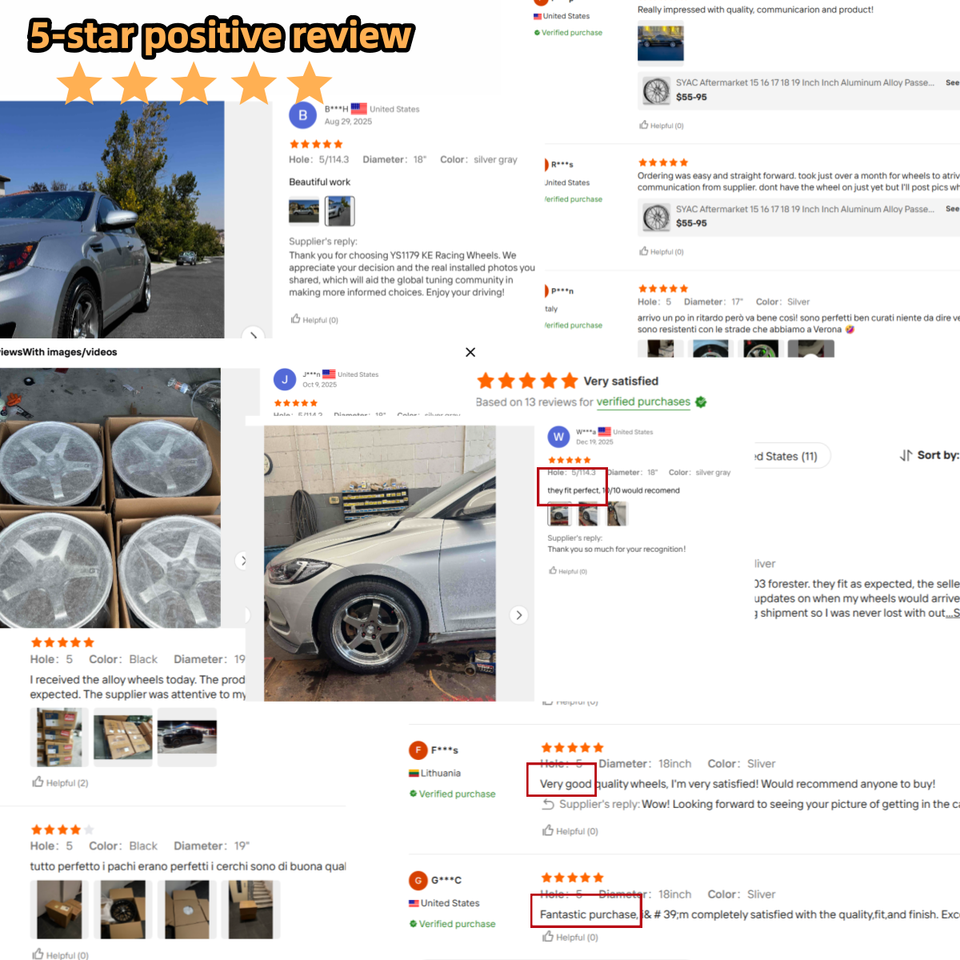The height and width of the screenshot is (960, 960).
Task: Go to next photo of silver car in garage
Action: click(x=519, y=615)
